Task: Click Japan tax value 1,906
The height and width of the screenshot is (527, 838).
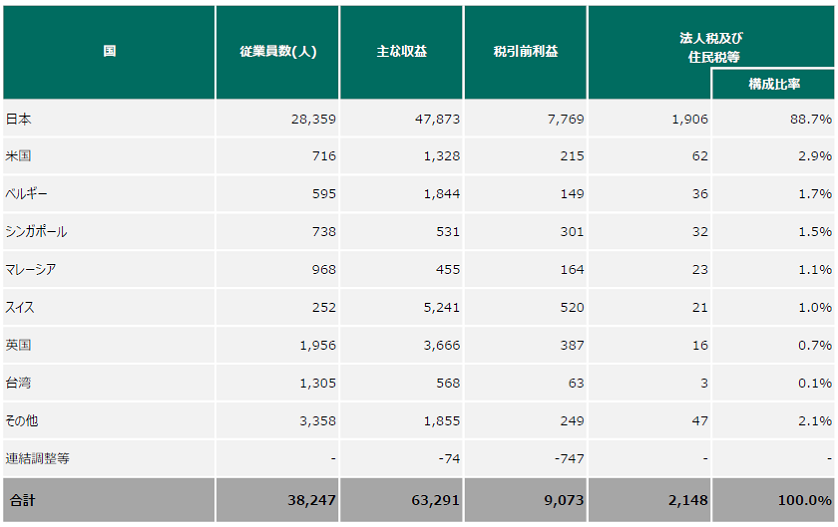Action: [689, 119]
